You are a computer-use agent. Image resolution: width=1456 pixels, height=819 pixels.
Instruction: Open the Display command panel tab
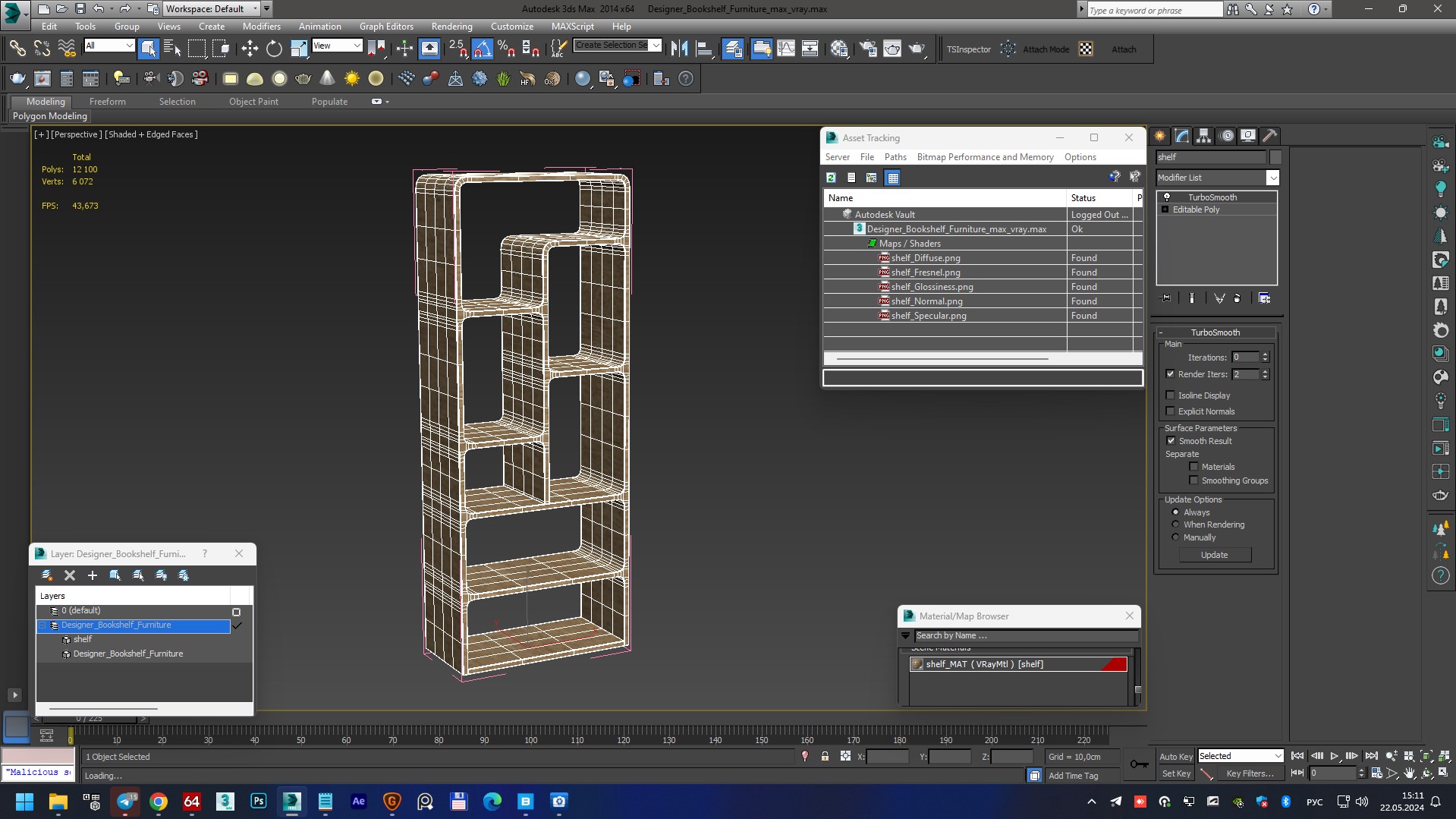[1248, 136]
